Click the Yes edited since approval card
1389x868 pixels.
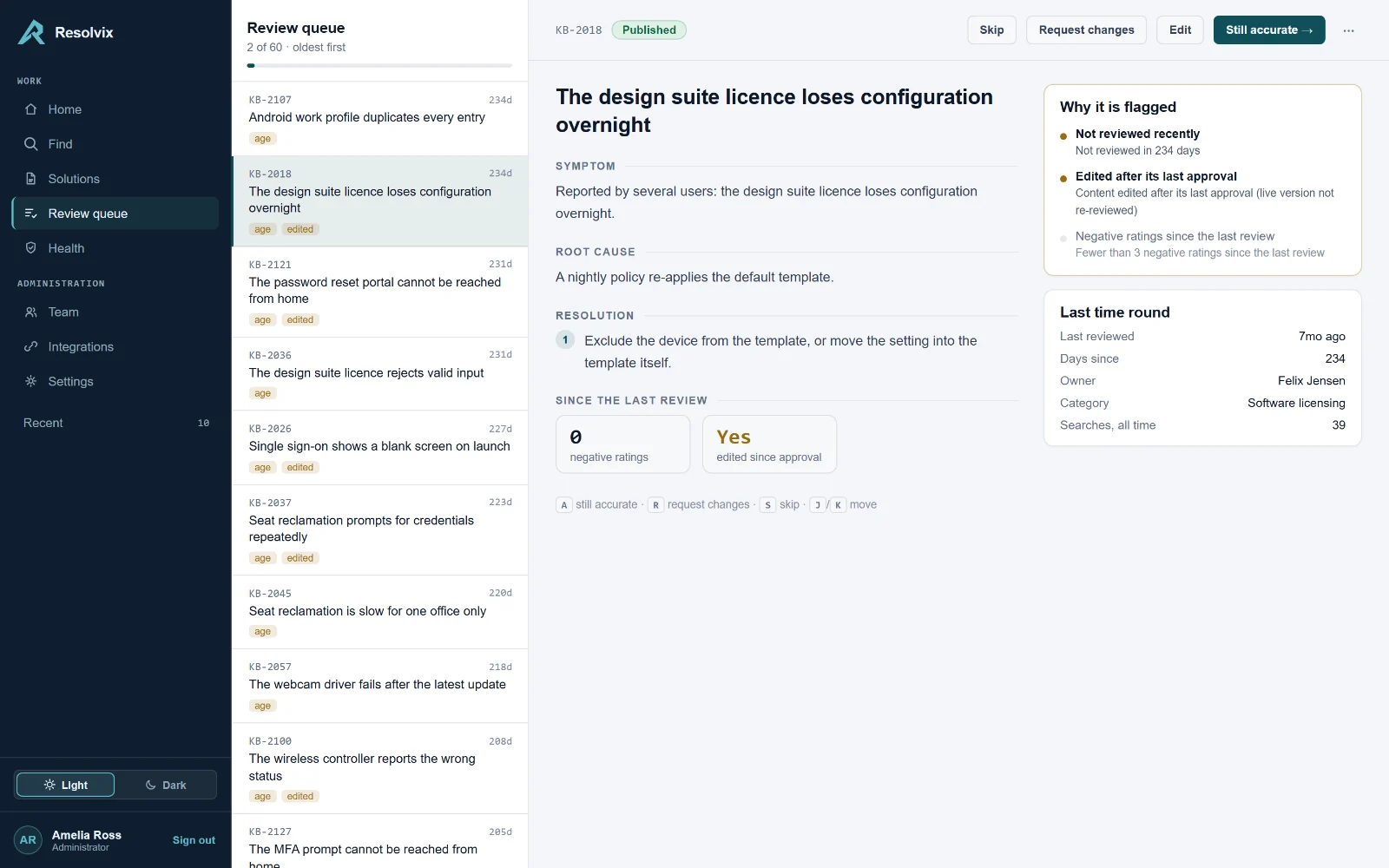(x=769, y=444)
